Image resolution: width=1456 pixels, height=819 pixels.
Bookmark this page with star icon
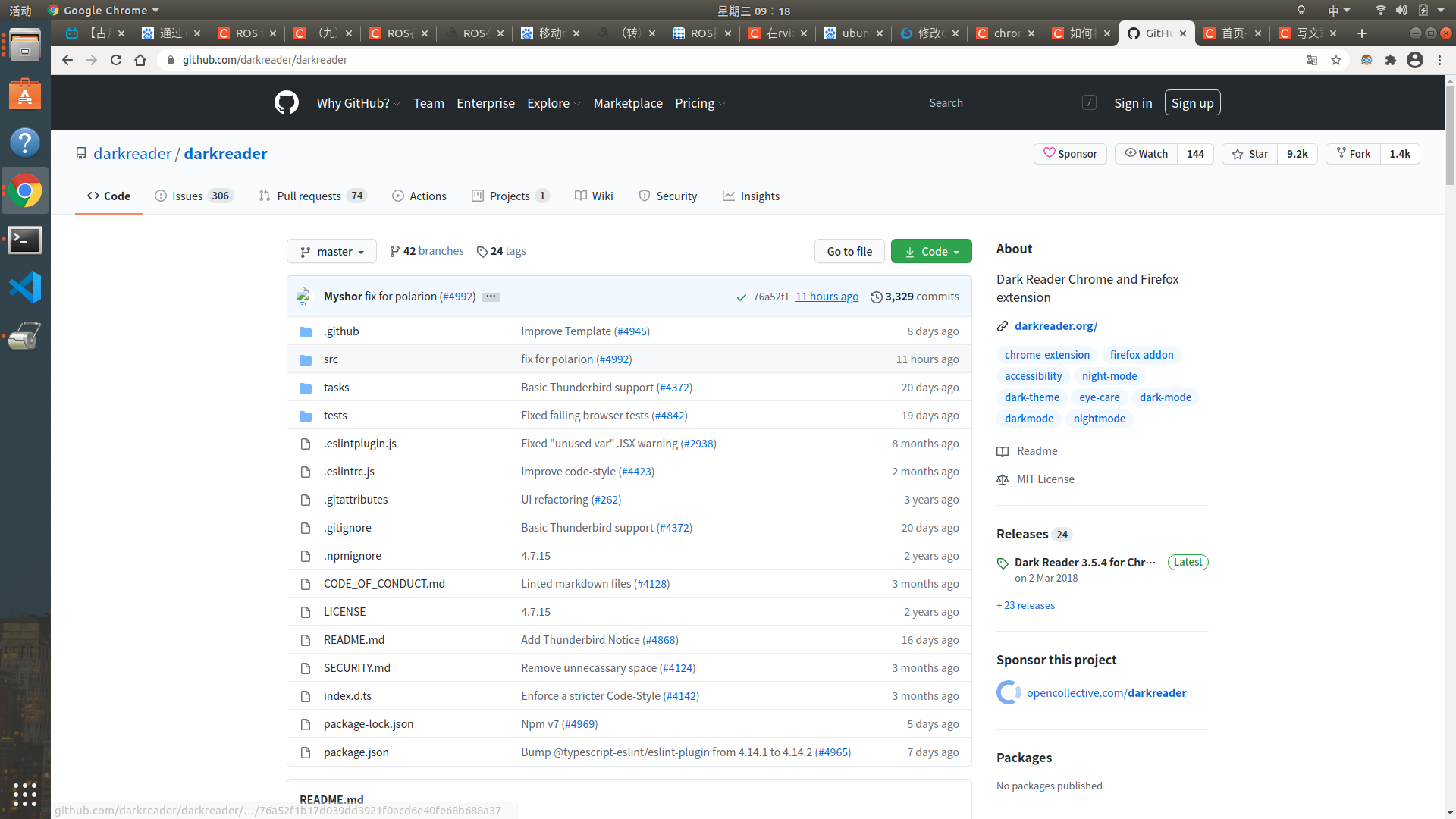pyautogui.click(x=1336, y=60)
